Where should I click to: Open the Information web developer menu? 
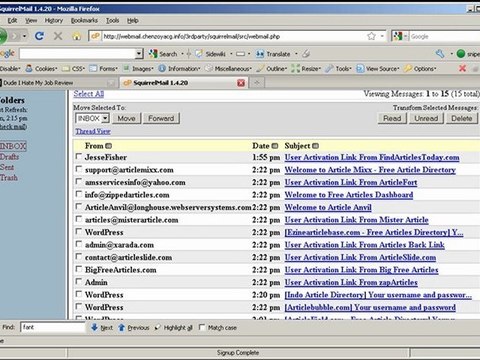[x=179, y=69]
